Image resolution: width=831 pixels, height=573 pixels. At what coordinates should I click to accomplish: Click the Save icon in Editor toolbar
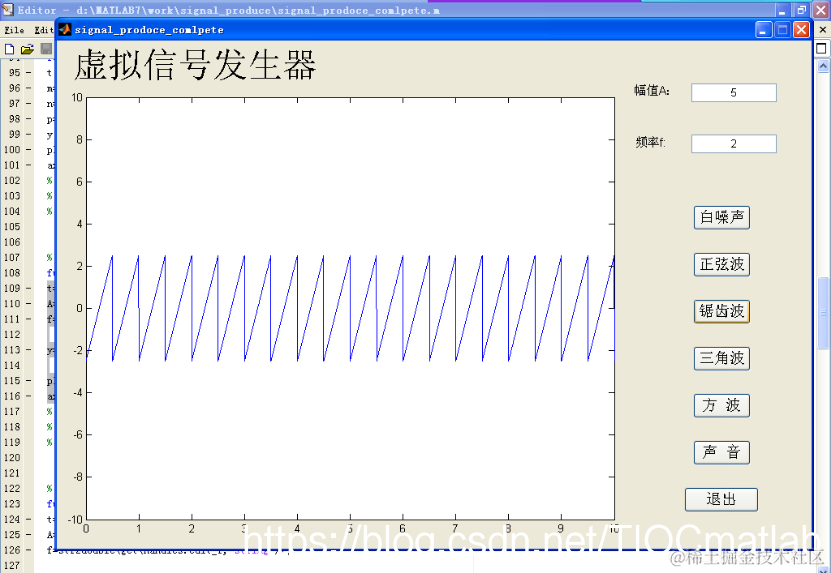46,49
